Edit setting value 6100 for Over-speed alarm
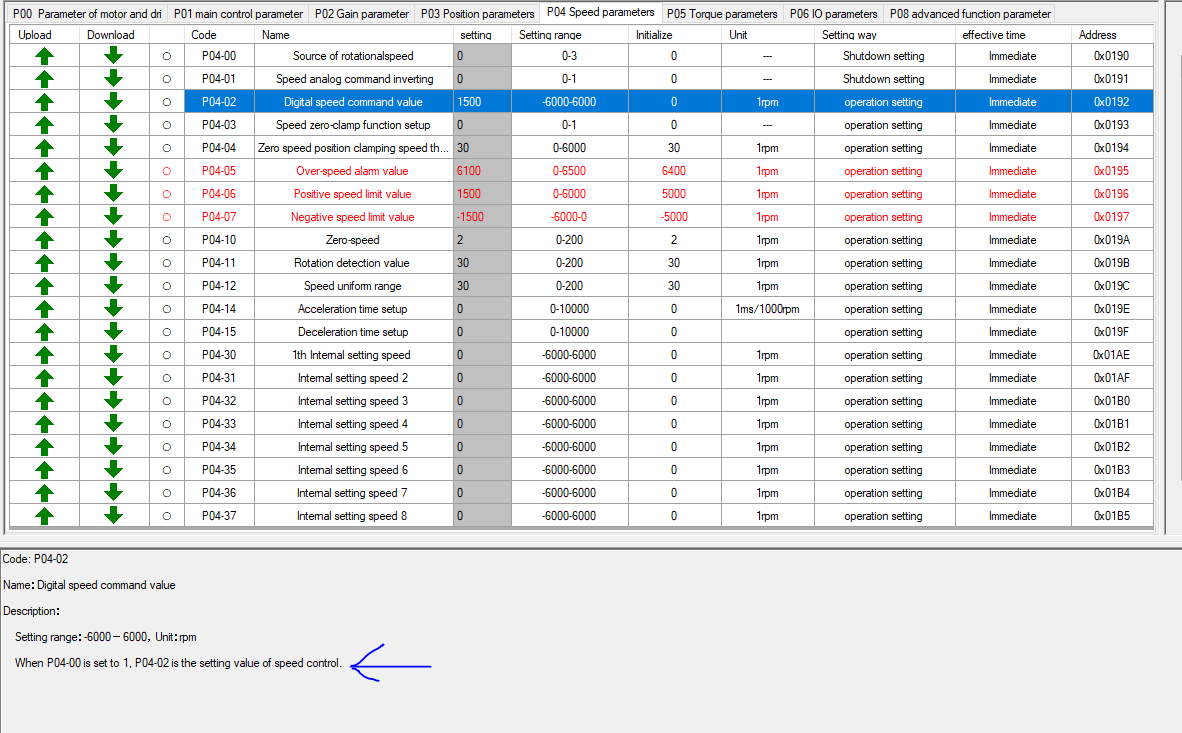1182x733 pixels. pyautogui.click(x=482, y=170)
